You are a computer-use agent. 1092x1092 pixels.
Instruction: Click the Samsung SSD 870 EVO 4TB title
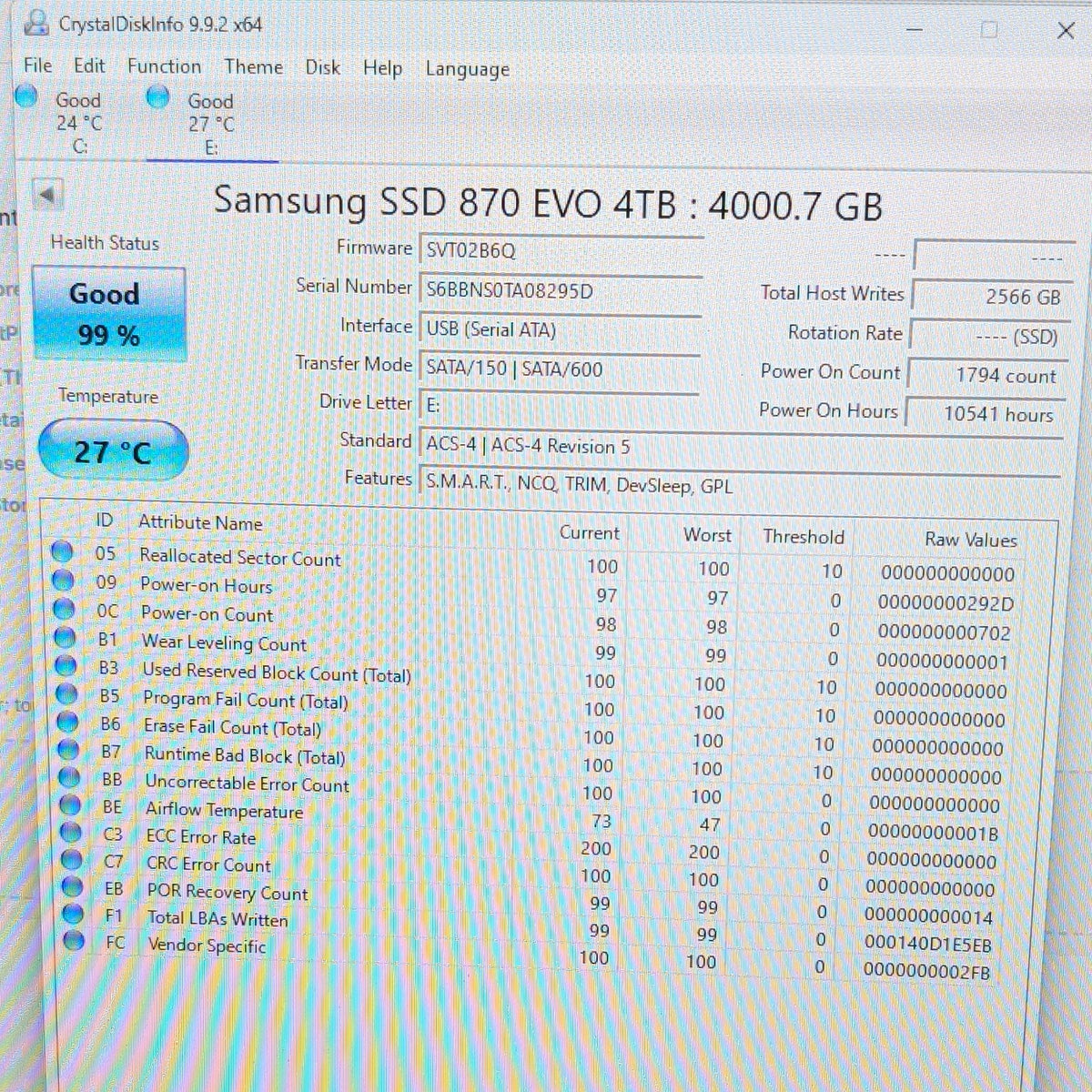(x=548, y=203)
